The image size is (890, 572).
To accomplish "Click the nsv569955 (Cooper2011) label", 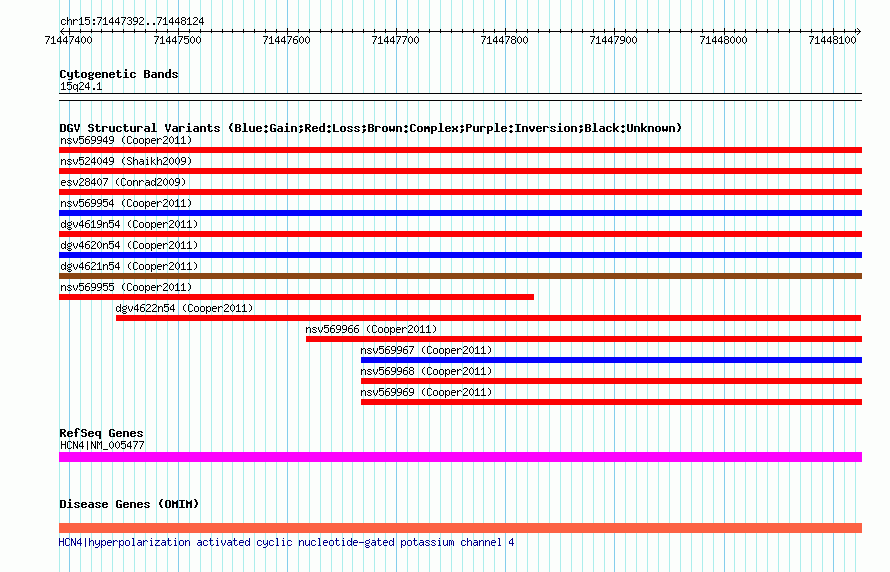I will (x=126, y=287).
